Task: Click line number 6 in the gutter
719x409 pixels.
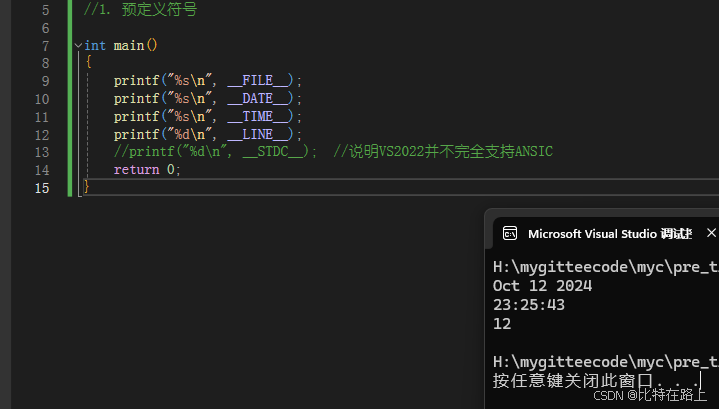Action: (45, 28)
